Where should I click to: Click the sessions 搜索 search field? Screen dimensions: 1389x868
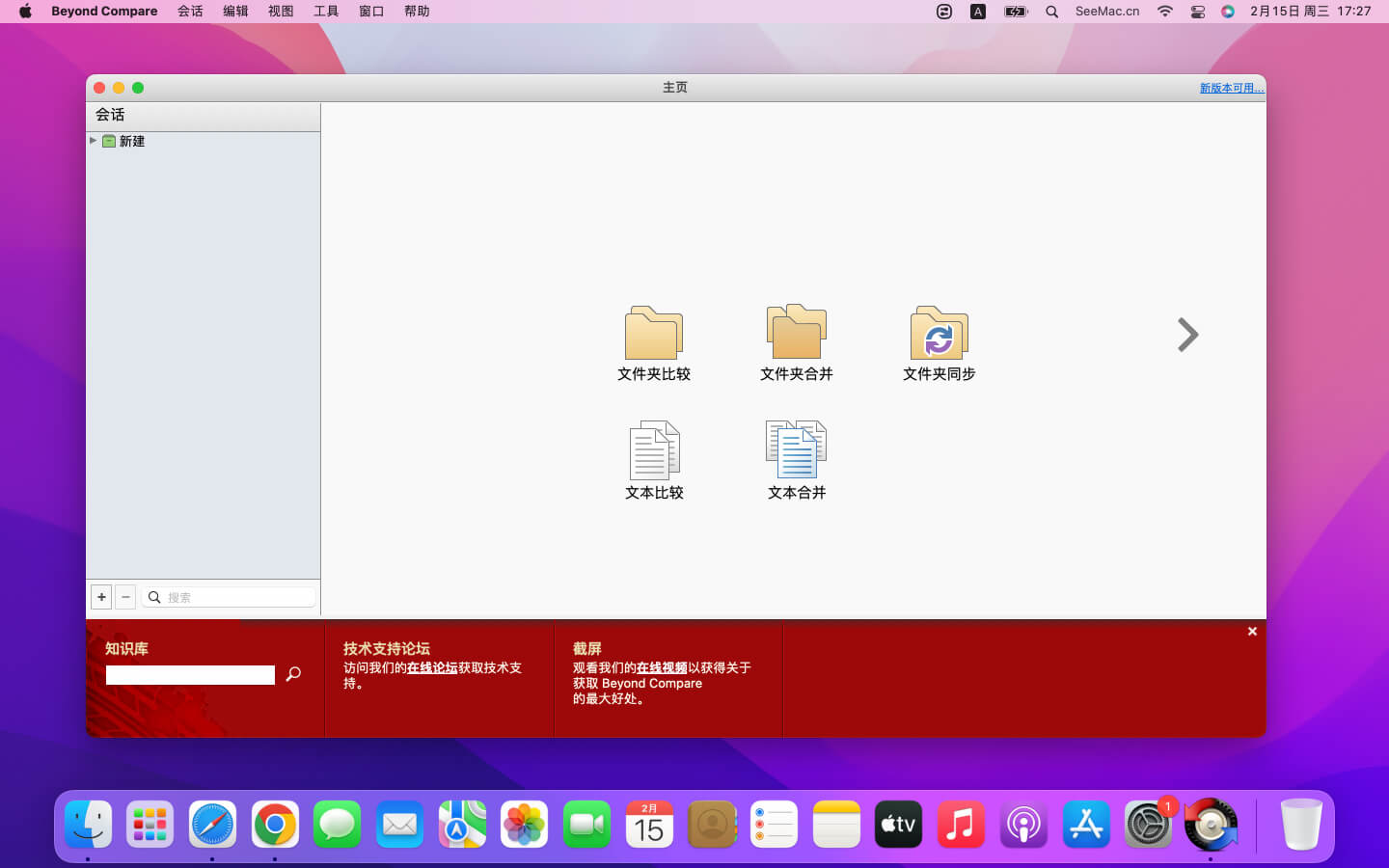click(x=236, y=597)
